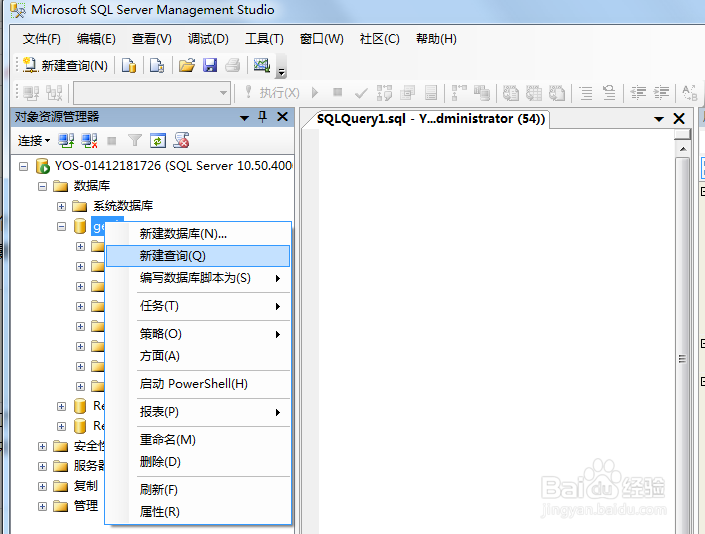Image resolution: width=705 pixels, height=534 pixels.
Task: Choose 刷新(F) in context menu
Action: tap(198, 490)
